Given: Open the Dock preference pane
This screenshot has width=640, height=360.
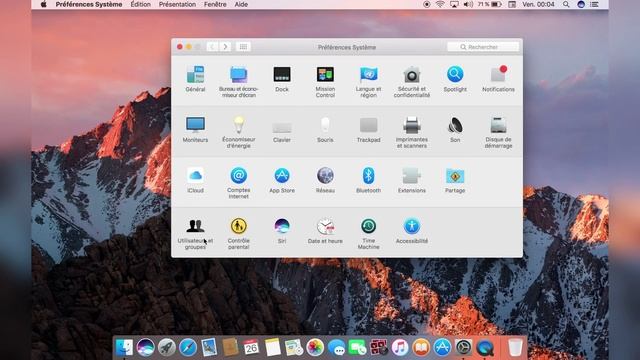Looking at the screenshot, I should point(282,79).
